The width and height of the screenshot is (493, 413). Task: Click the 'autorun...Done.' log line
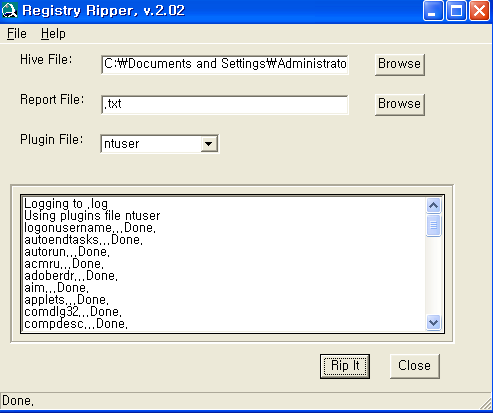67,252
